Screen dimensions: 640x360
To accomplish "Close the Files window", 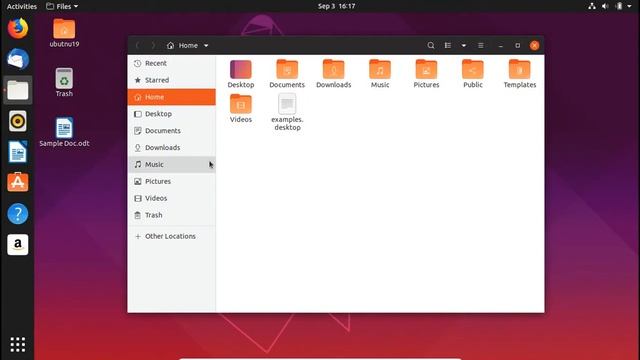I will (534, 45).
